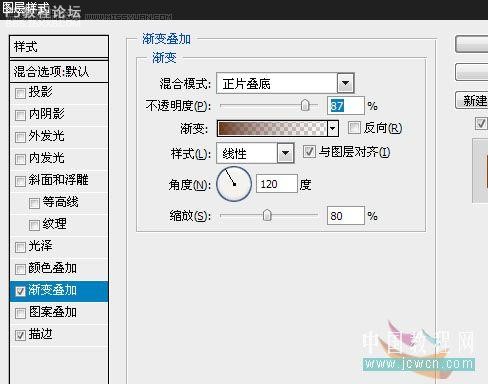
Task: Enable the 光泽 satin checkbox
Action: (x=20, y=247)
